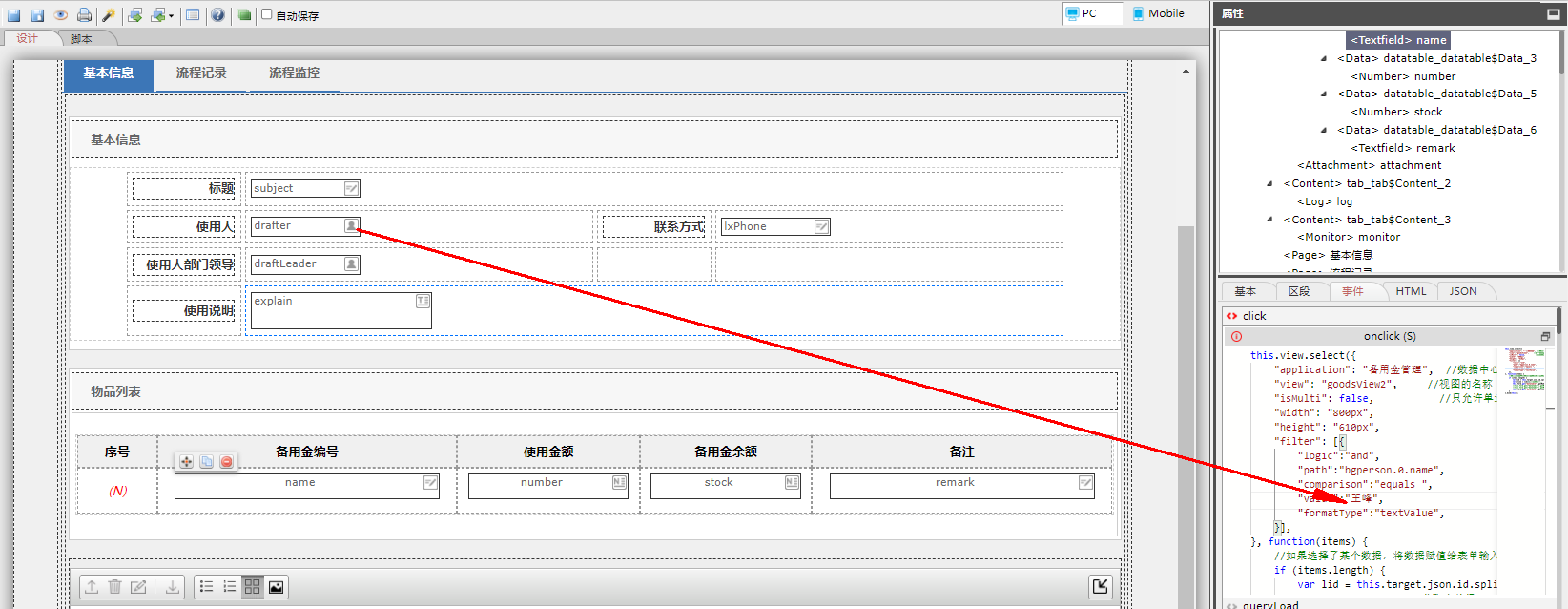Click the subject input field
The image size is (1568, 609).
coord(305,188)
